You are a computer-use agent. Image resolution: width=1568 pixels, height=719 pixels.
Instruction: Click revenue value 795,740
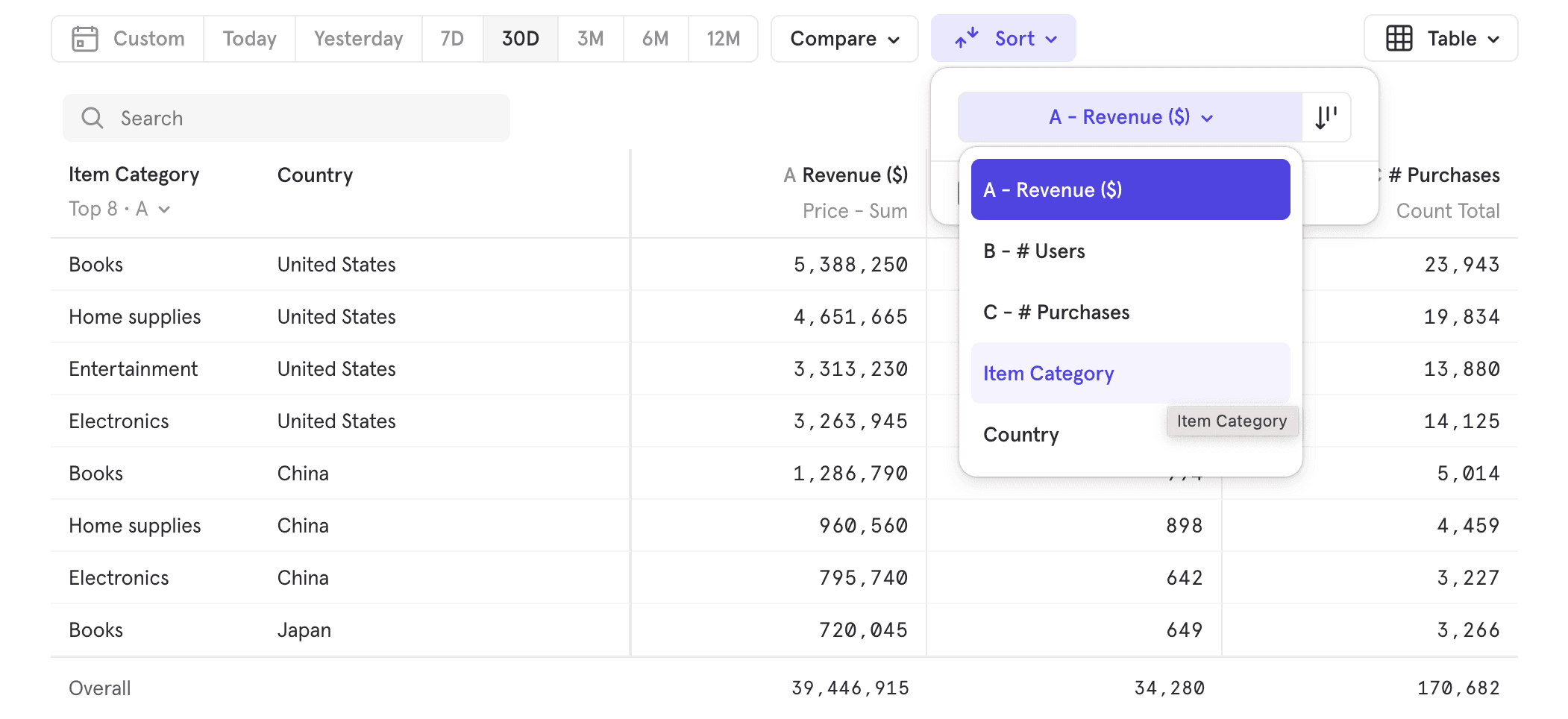[863, 578]
